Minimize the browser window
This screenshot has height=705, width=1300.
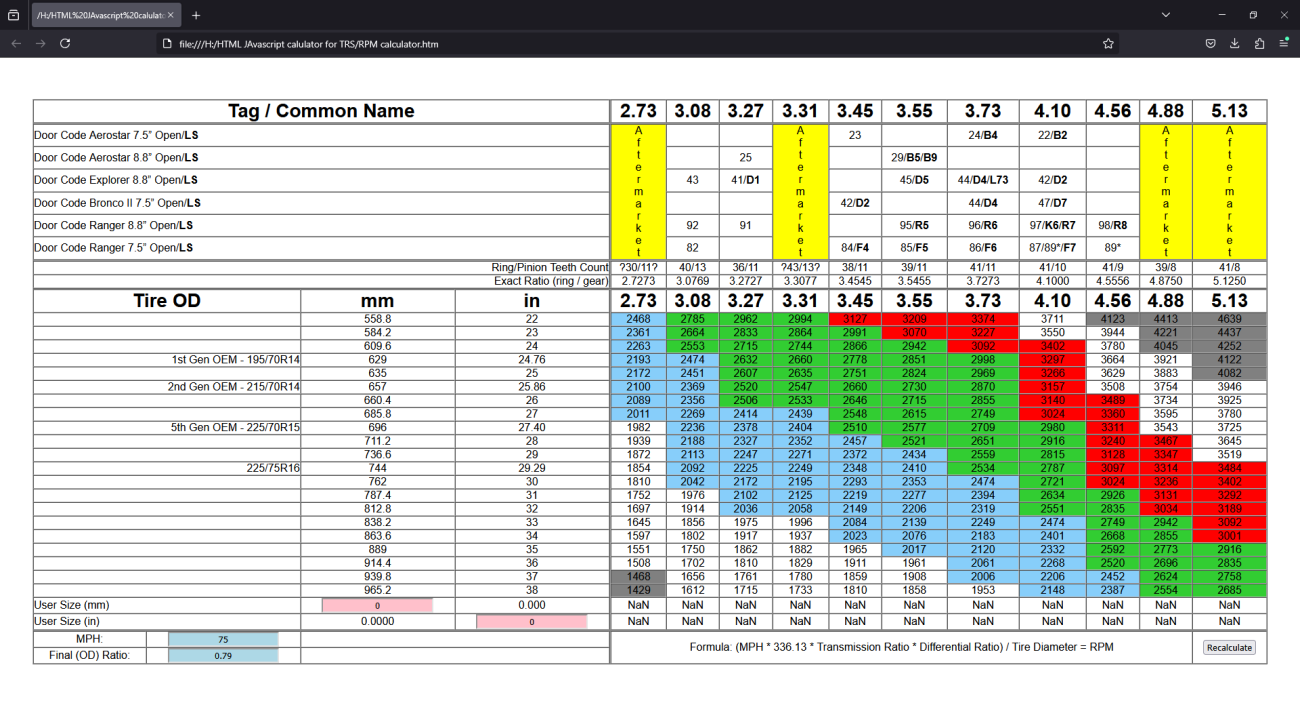coord(1222,15)
